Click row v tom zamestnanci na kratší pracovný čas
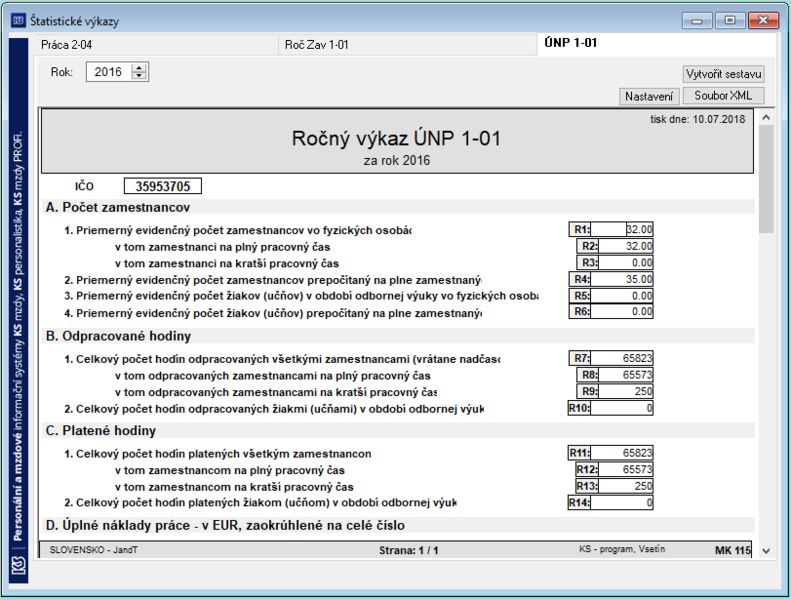The width and height of the screenshot is (791, 600). [x=227, y=263]
